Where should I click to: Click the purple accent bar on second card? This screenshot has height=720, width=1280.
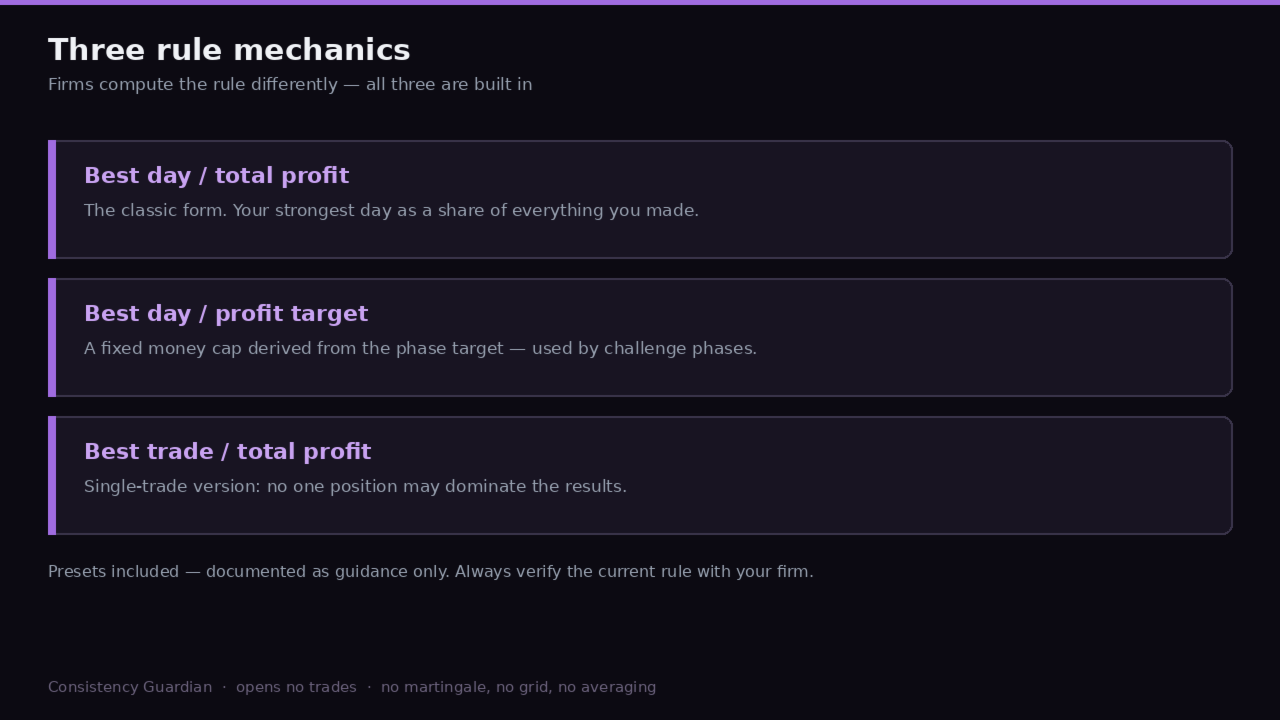[52, 338]
